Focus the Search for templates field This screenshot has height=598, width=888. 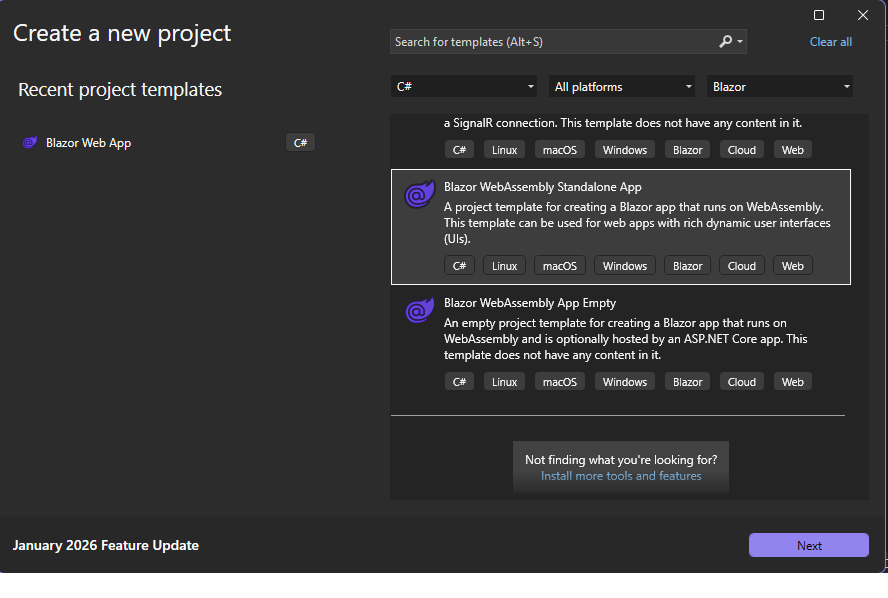coord(550,42)
